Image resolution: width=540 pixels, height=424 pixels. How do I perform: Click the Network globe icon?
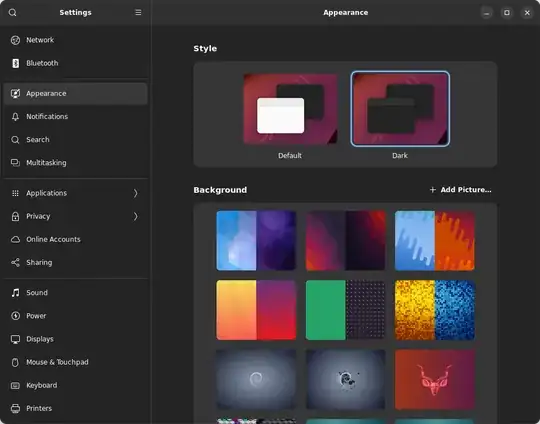pos(15,40)
